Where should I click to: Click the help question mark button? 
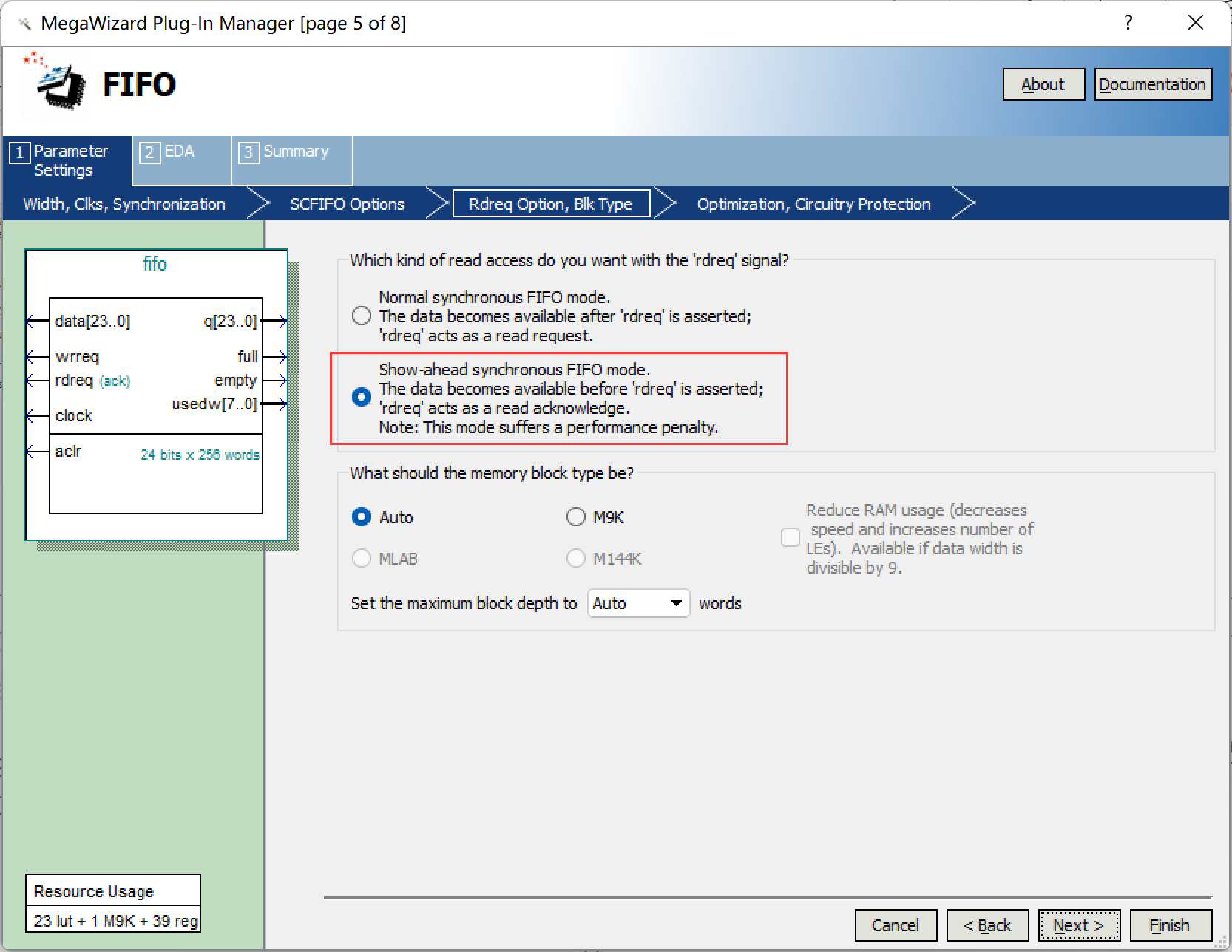pos(1128,23)
